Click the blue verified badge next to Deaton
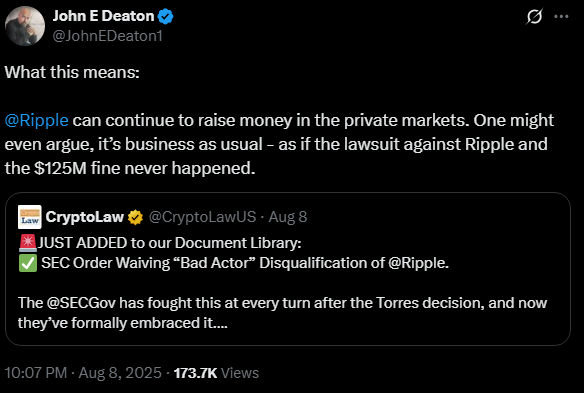Screen dimensions: 584x393 point(165,16)
